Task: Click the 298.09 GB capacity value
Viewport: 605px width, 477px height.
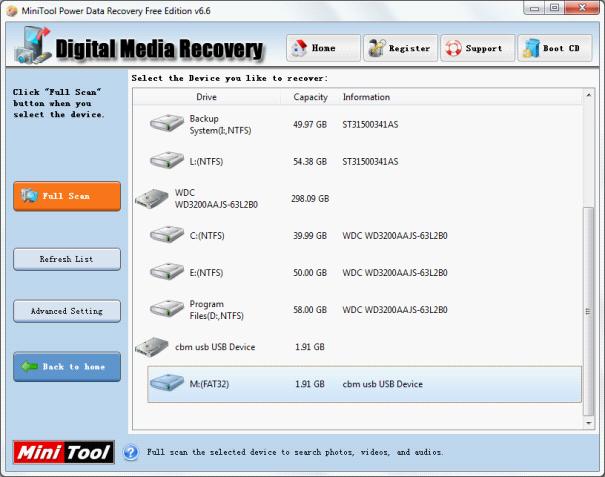Action: [310, 198]
